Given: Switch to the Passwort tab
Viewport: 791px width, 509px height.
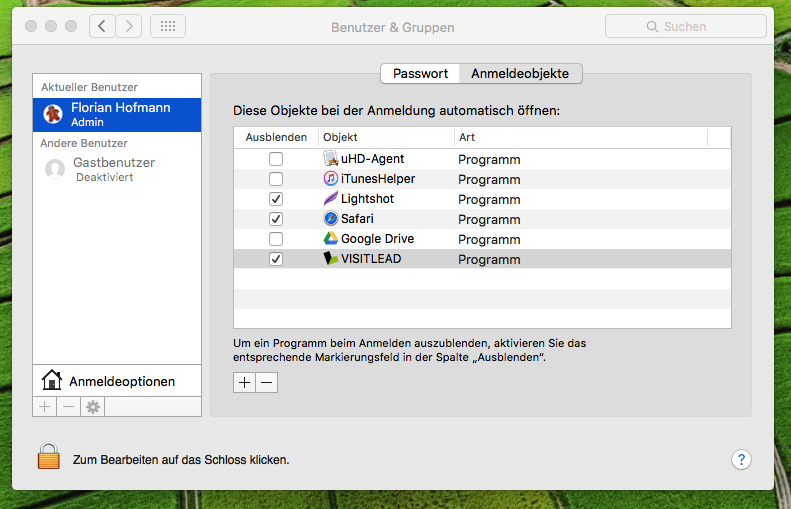Looking at the screenshot, I should pyautogui.click(x=420, y=74).
